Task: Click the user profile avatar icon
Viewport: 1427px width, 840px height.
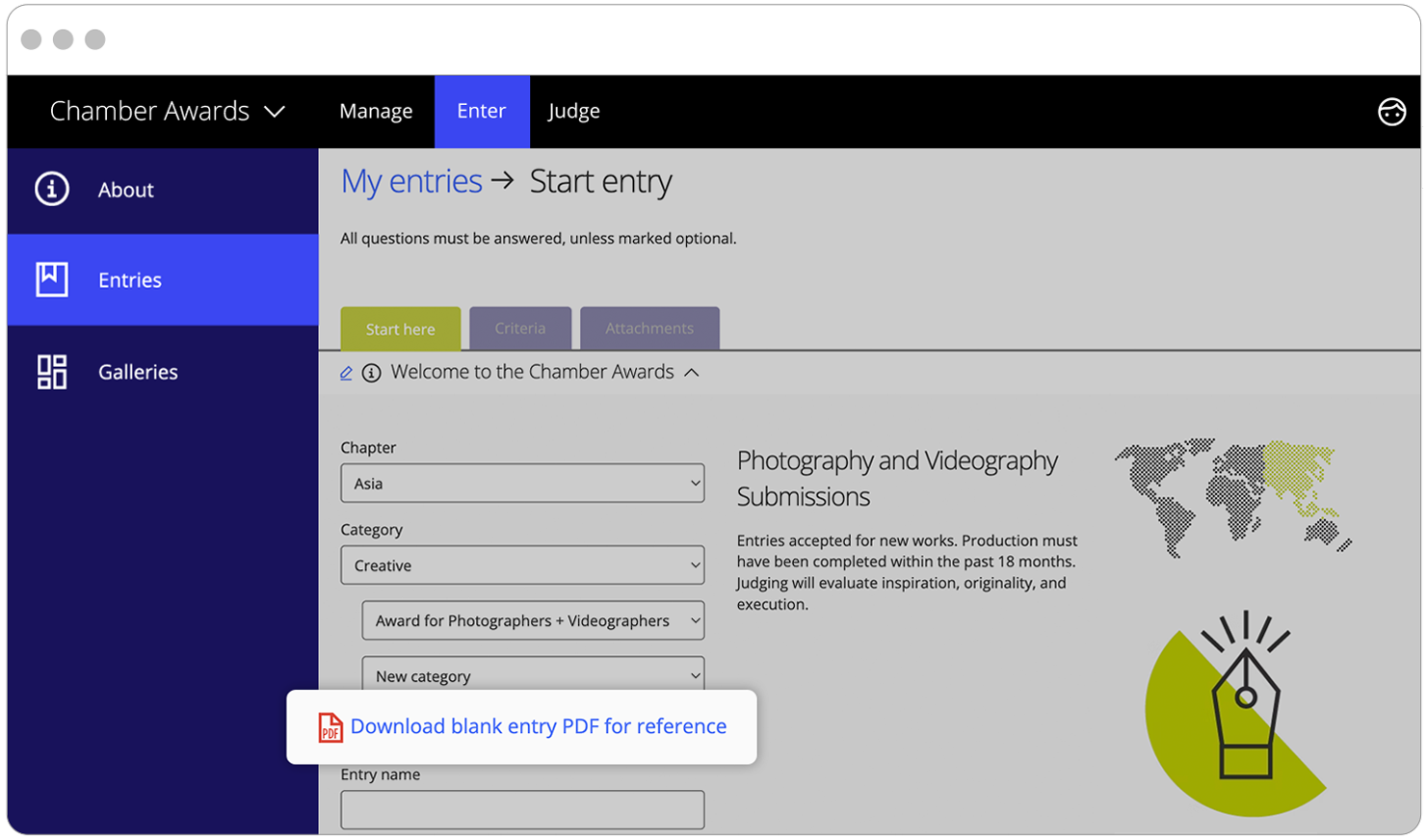Action: click(1391, 112)
